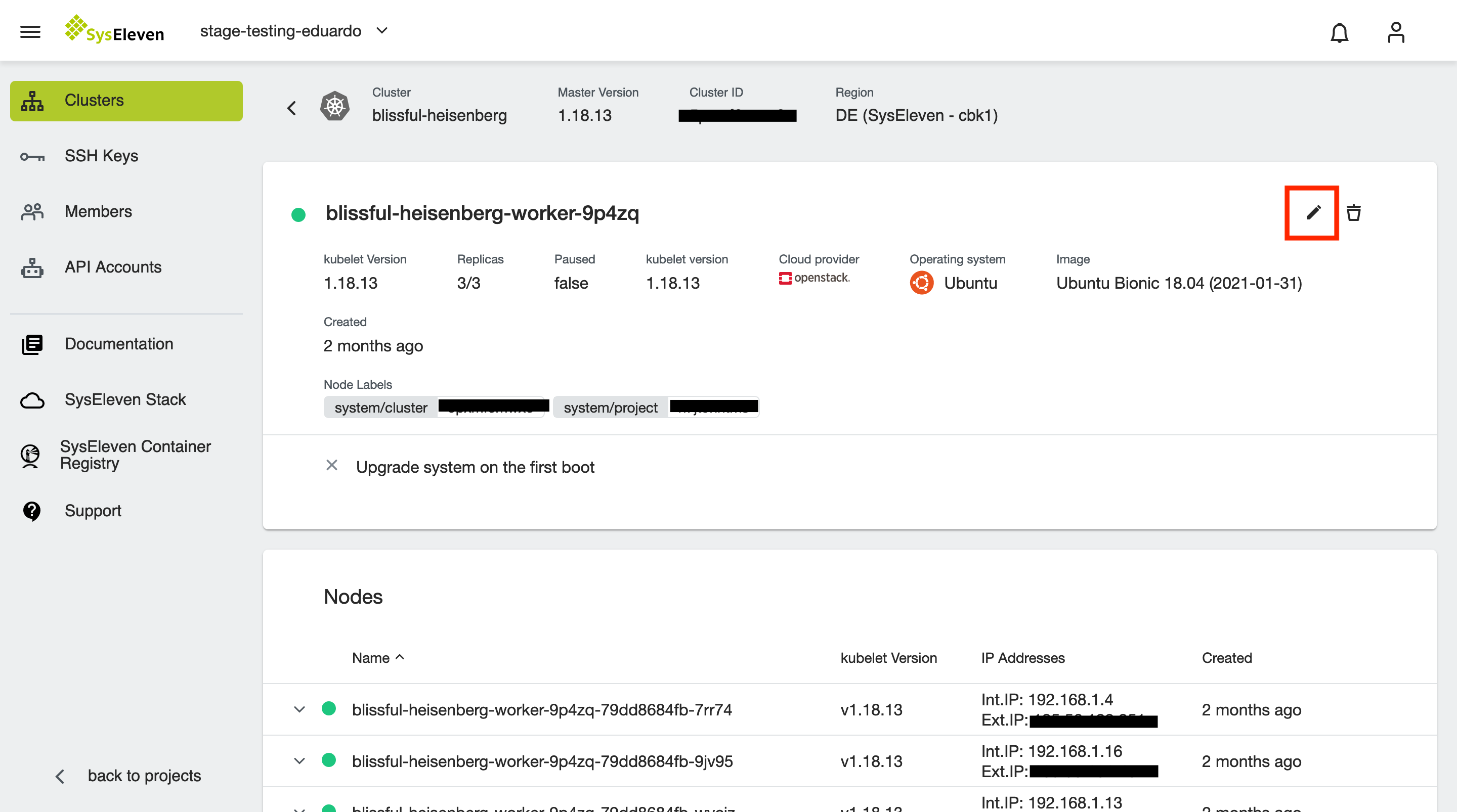
Task: Click Replicas value 3/3
Action: click(468, 283)
